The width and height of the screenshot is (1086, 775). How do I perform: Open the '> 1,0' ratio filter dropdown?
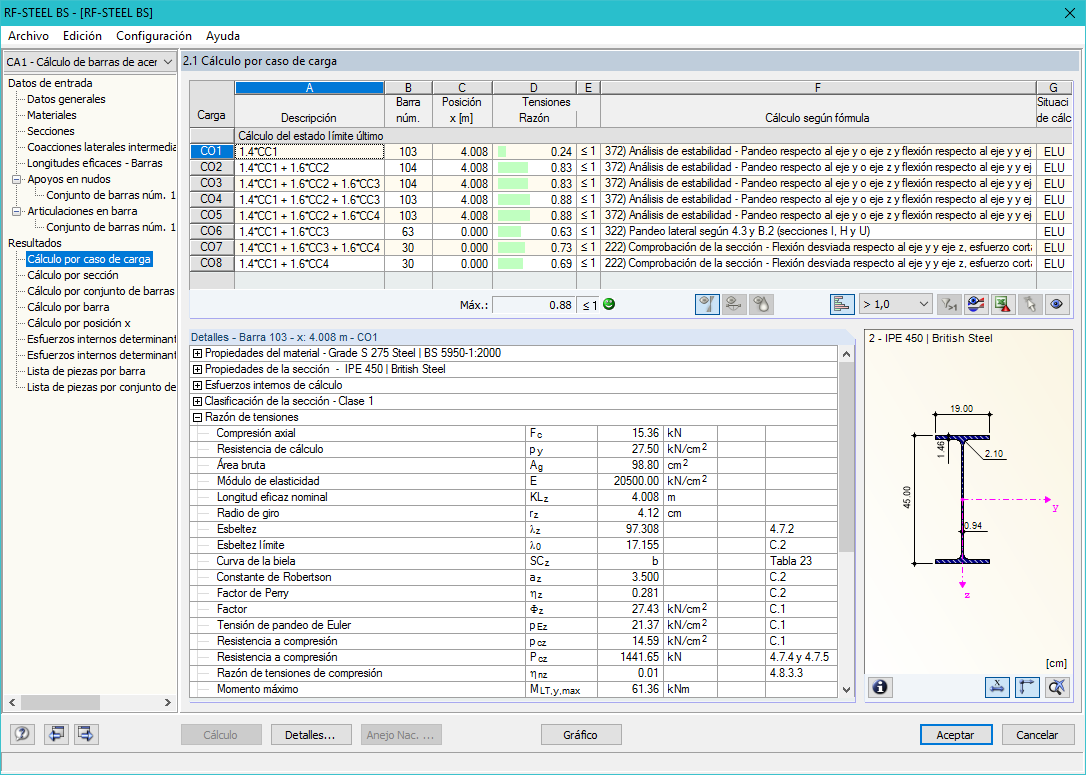coord(895,304)
